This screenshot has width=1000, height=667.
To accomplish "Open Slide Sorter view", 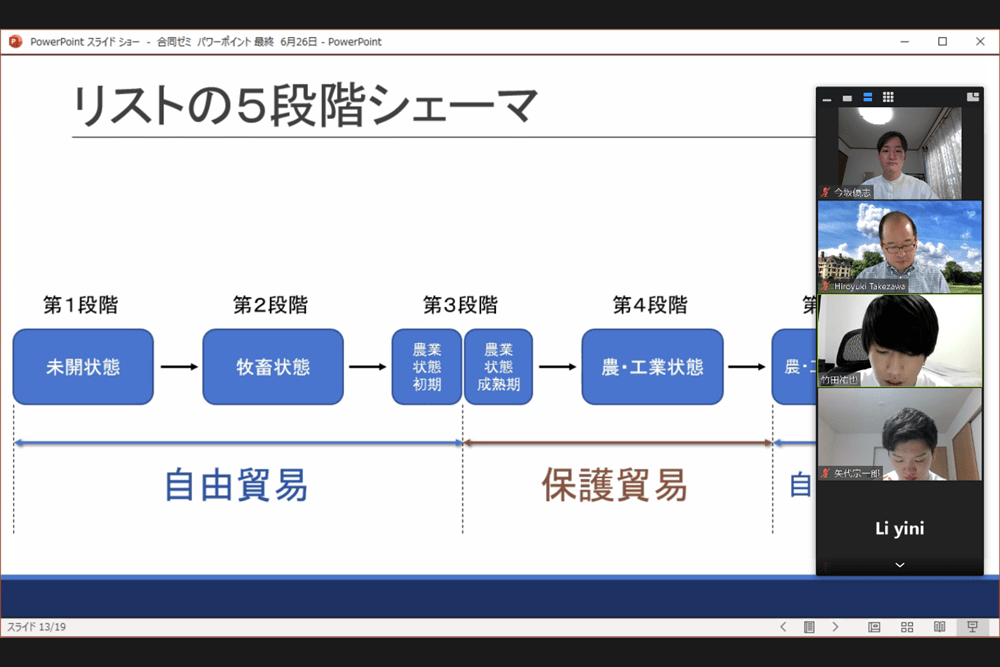I will [907, 627].
